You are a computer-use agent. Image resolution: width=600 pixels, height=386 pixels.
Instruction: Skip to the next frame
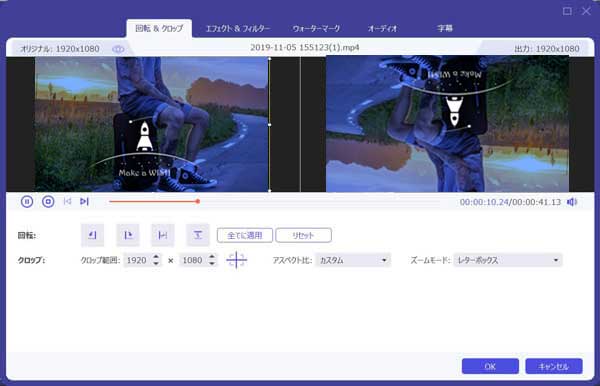(x=85, y=201)
